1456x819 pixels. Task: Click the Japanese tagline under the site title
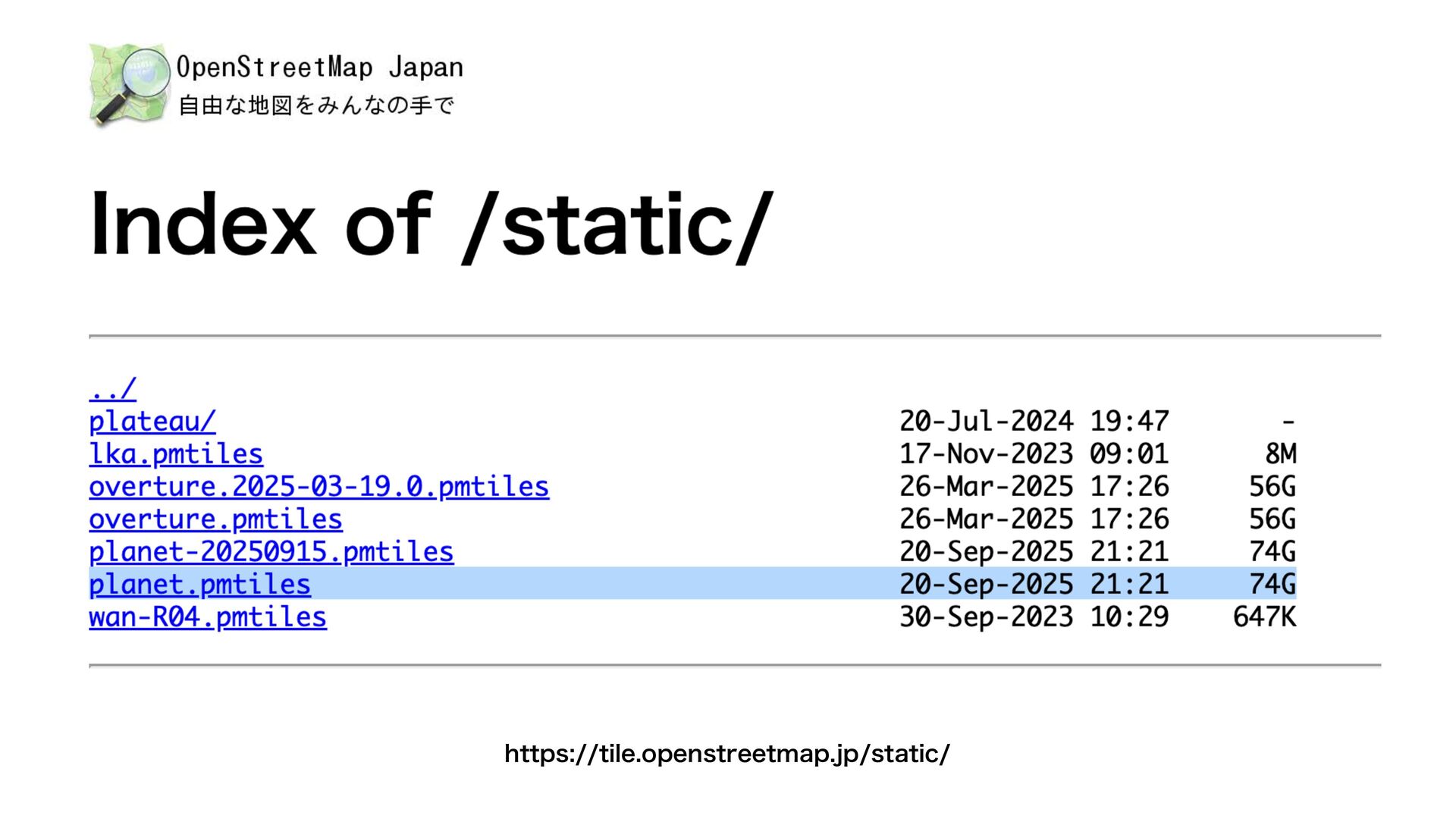point(316,105)
